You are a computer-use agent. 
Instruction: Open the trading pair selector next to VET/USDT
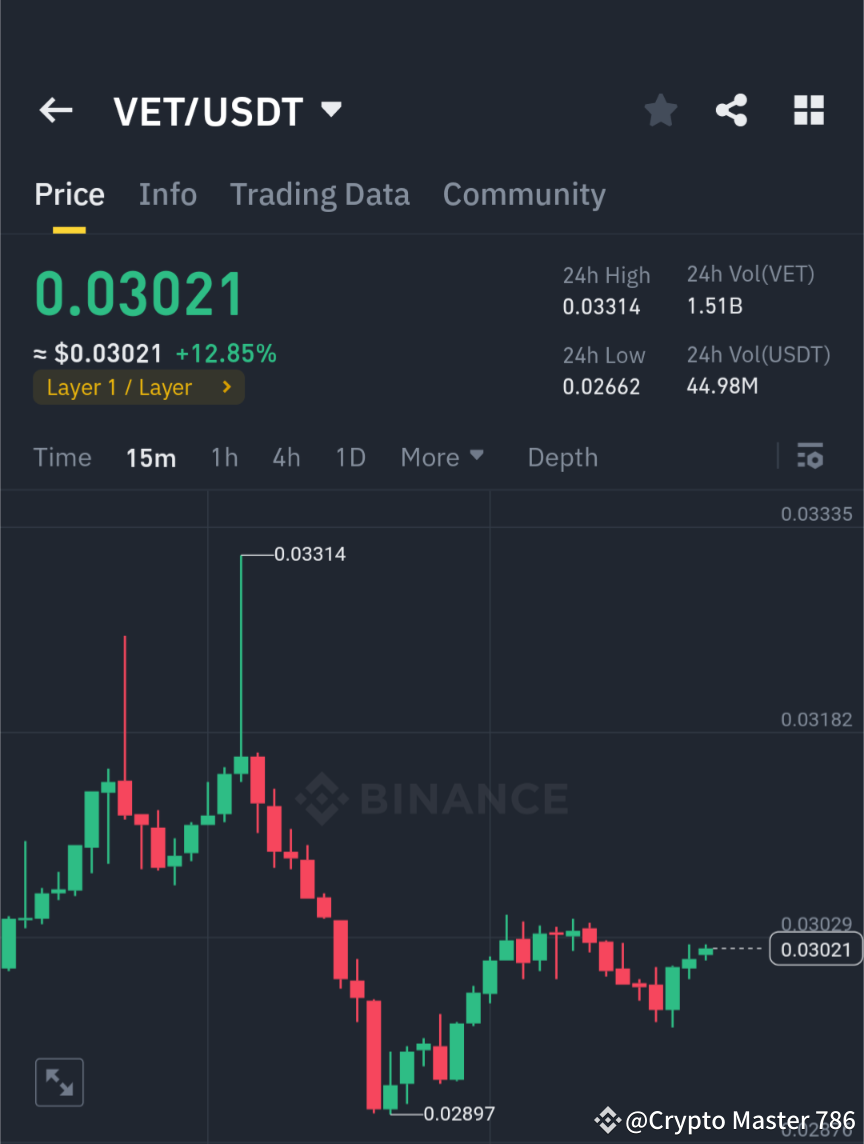pyautogui.click(x=330, y=110)
